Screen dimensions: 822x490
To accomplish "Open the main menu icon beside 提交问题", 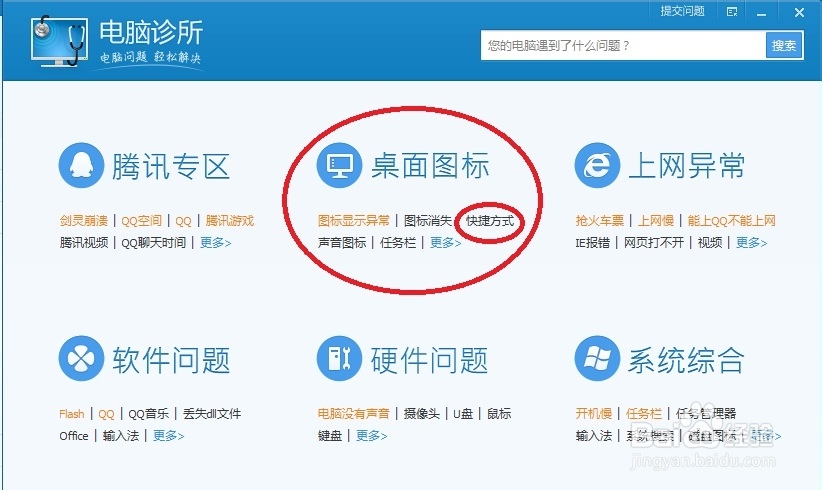I will tap(732, 12).
